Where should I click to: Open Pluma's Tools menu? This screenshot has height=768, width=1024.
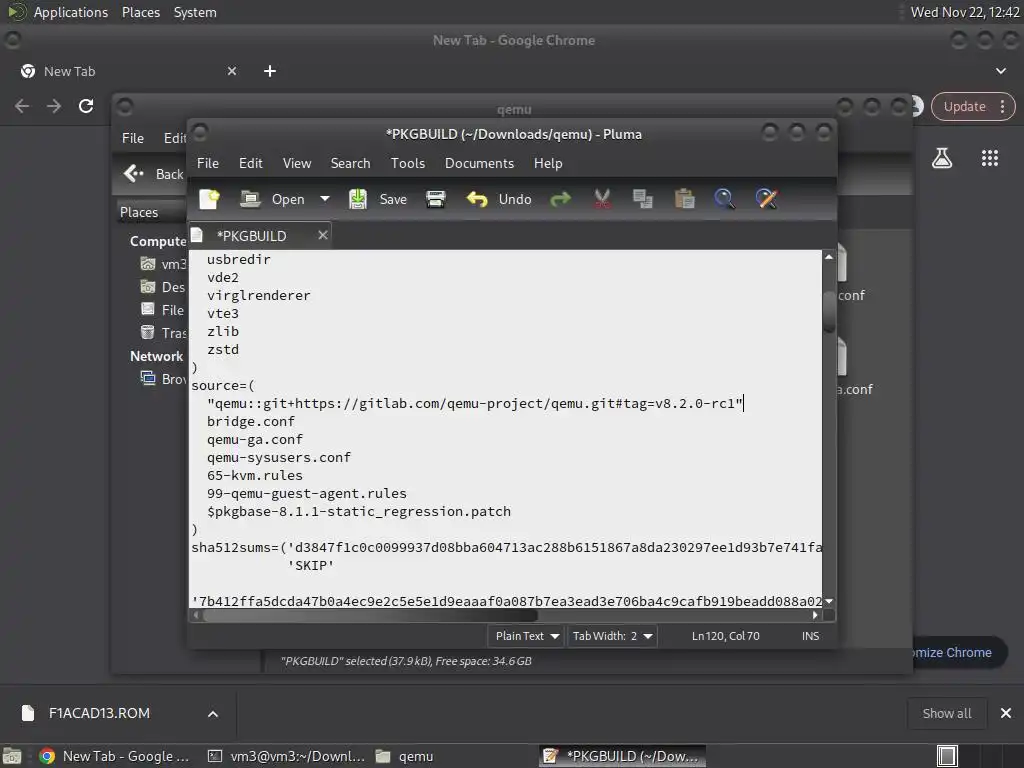[x=408, y=163]
